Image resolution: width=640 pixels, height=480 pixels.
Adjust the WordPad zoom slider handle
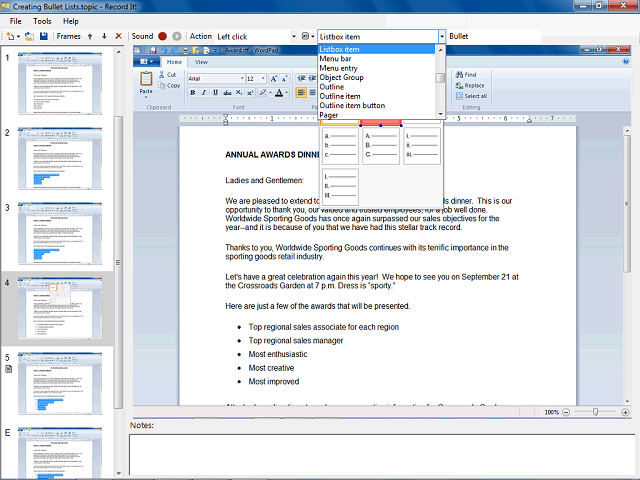[596, 412]
